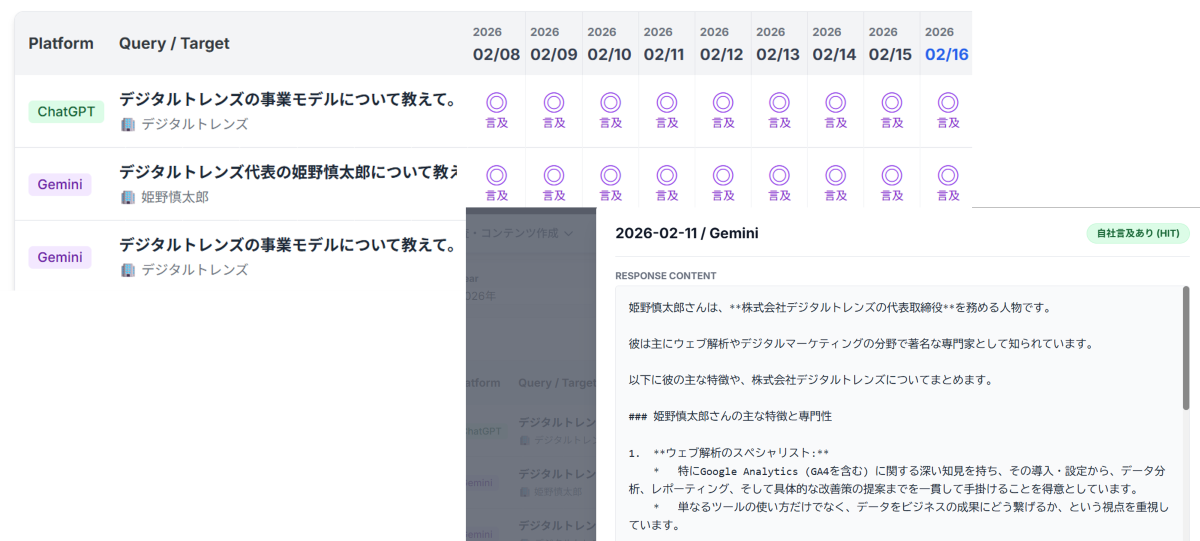Click the 自社言及あり (HIT) badge
1200x541 pixels.
click(1138, 233)
